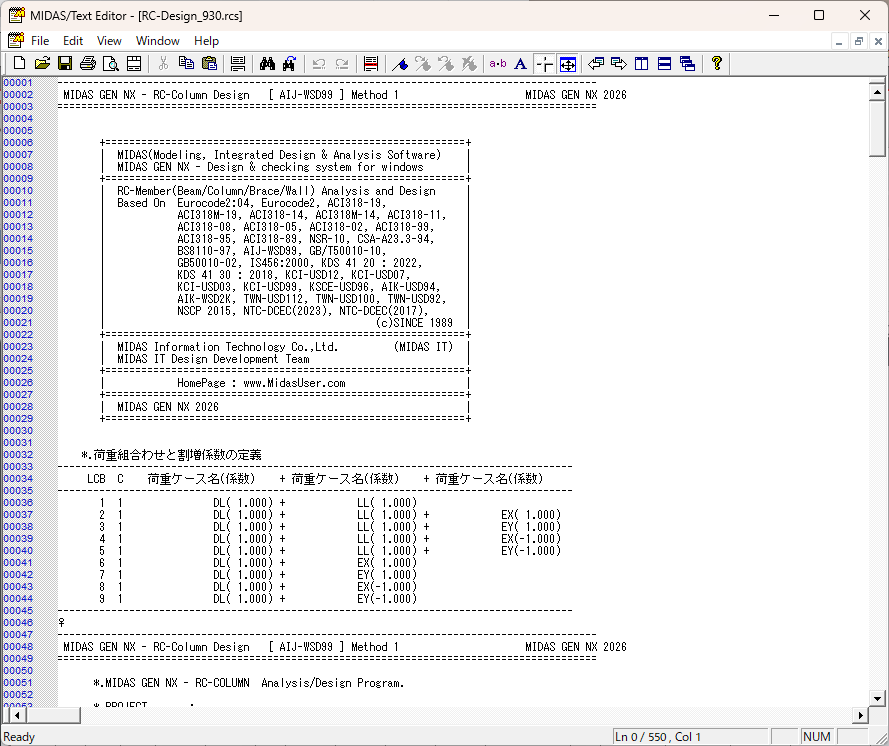This screenshot has width=889, height=746.
Task: Close the RC-Design_930.rcs document
Action: coord(878,41)
